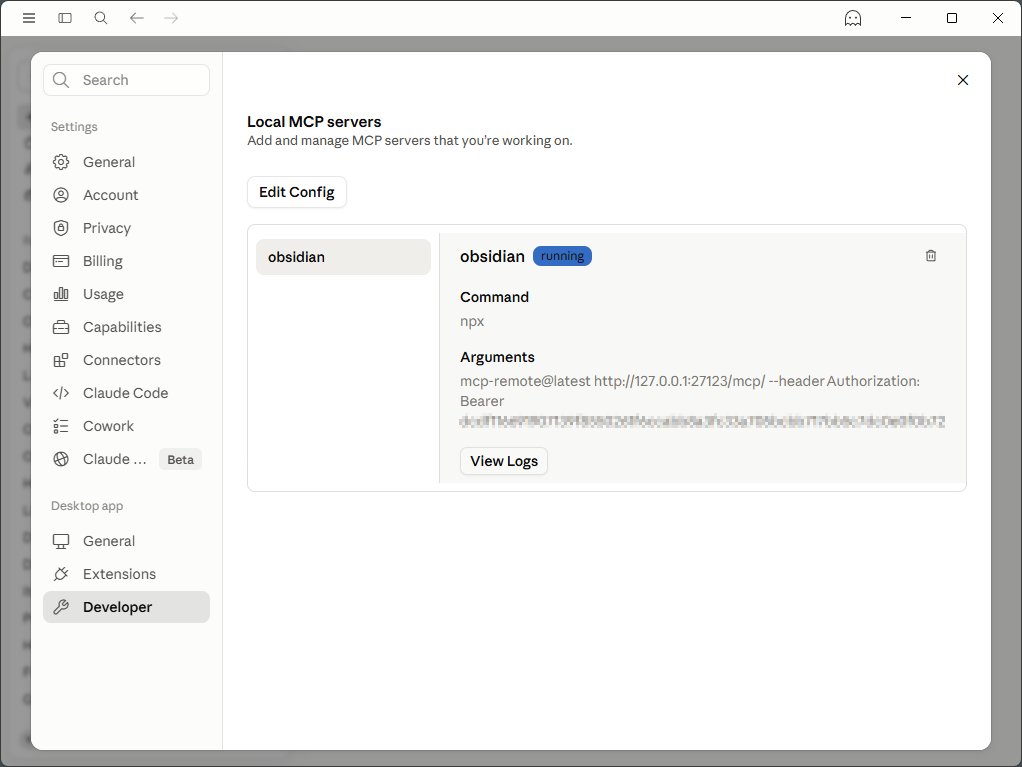This screenshot has height=767, width=1022.
Task: Open Privacy settings
Action: coord(126,228)
